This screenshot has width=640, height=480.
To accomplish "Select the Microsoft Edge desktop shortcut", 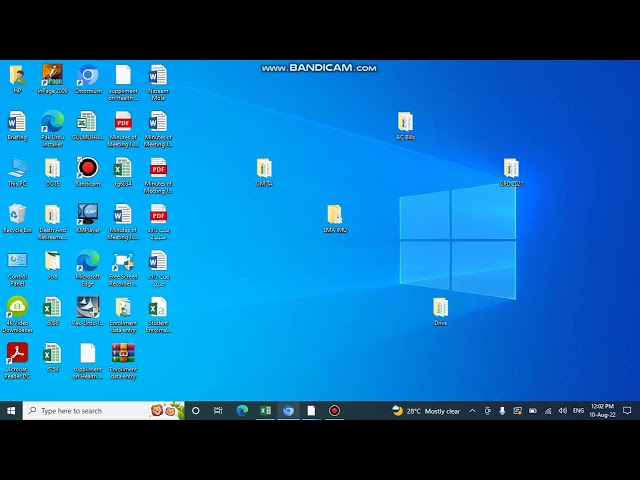I will (88, 269).
